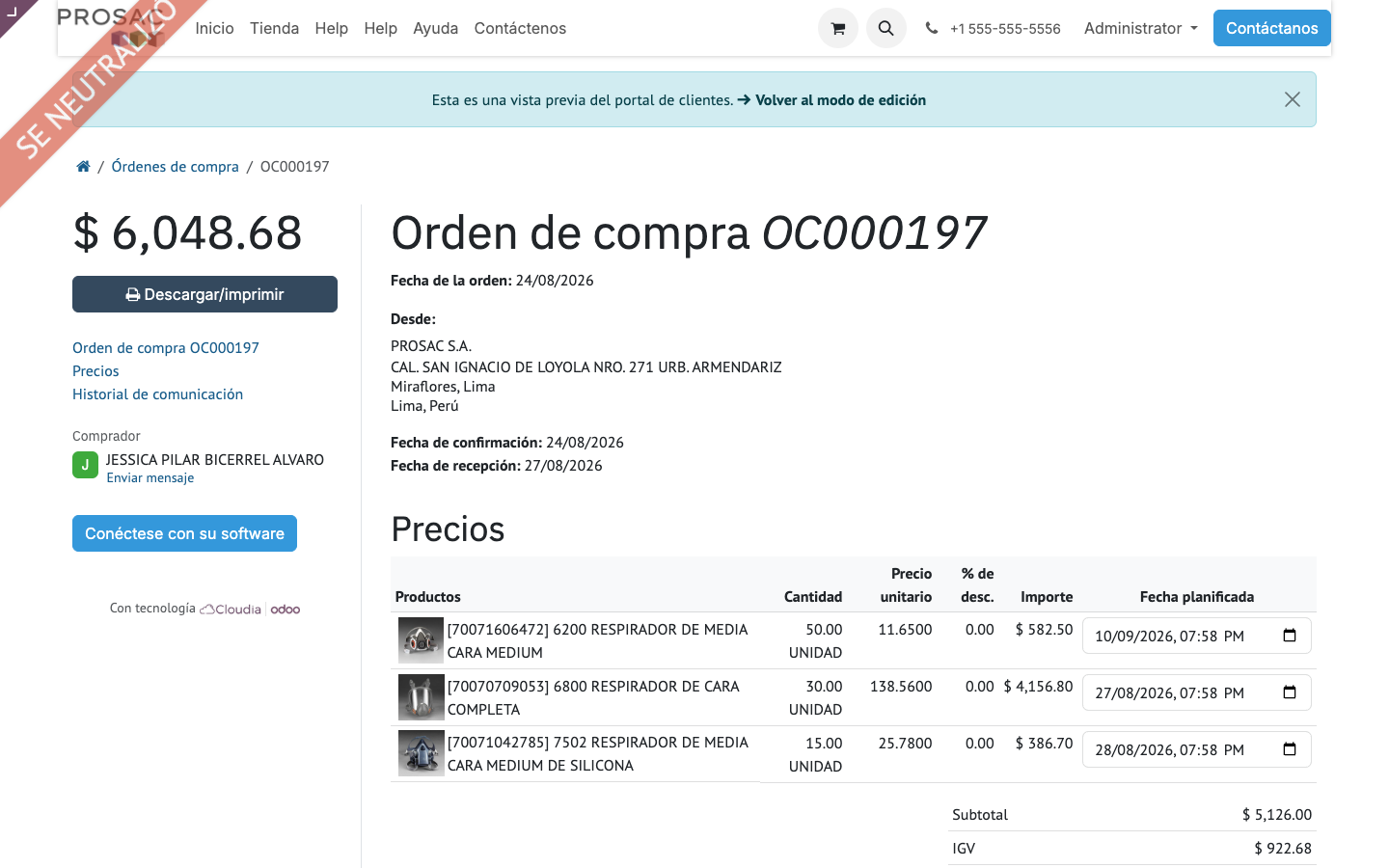Click product name 6200 RESPIRADOR DE MEDIA CARA MEDIUM
Screen dimensions: 1389x868
pyautogui.click(x=597, y=640)
